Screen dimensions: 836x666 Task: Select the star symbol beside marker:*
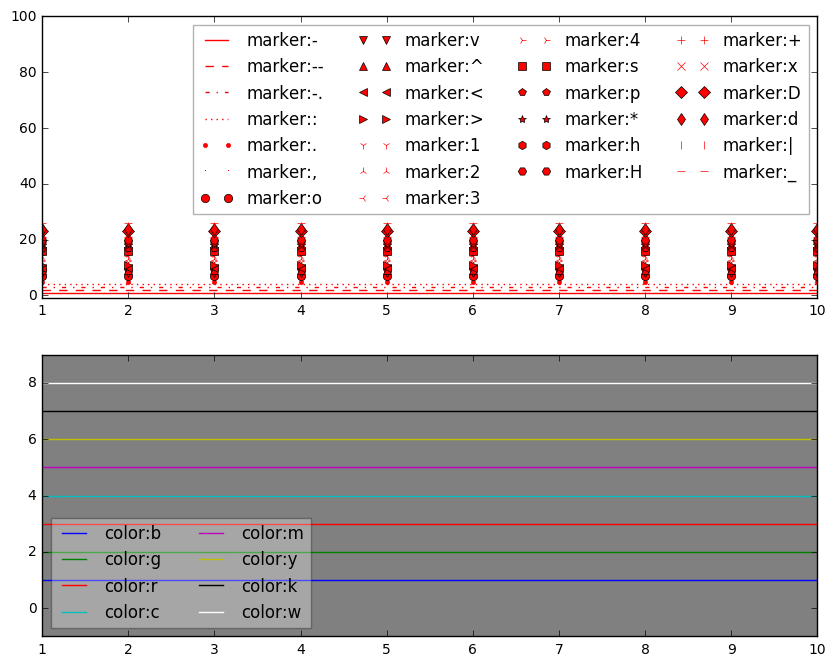tap(522, 119)
